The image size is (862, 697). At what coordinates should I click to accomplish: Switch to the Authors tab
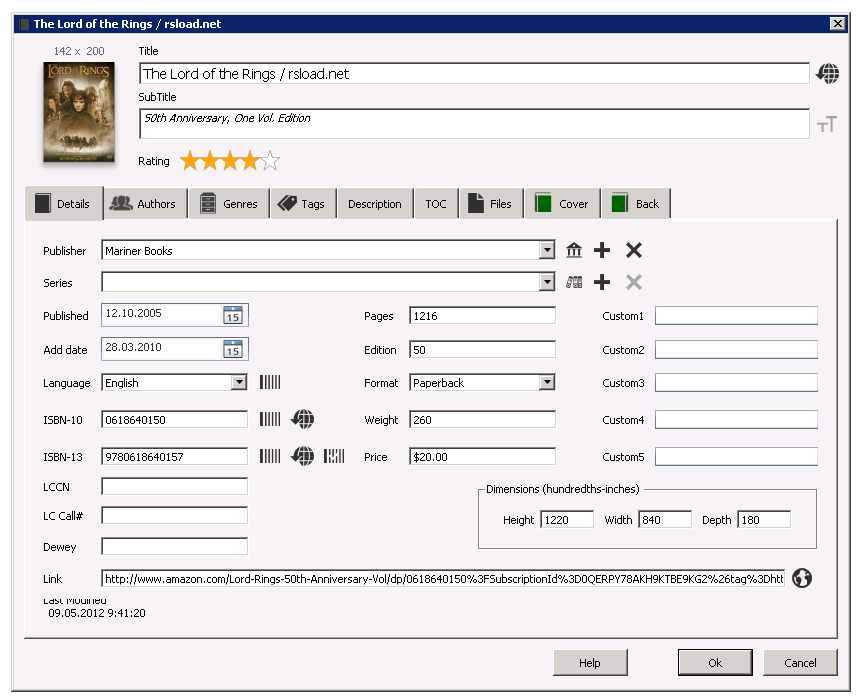pos(145,203)
